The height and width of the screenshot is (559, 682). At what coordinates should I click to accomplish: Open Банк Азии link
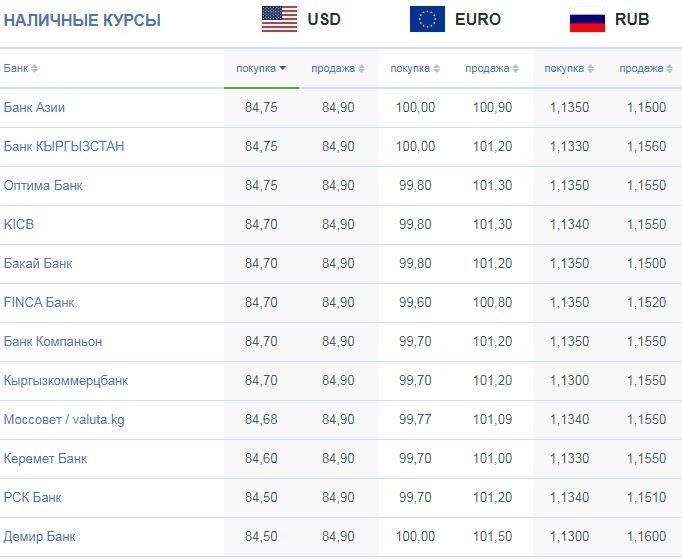point(34,107)
